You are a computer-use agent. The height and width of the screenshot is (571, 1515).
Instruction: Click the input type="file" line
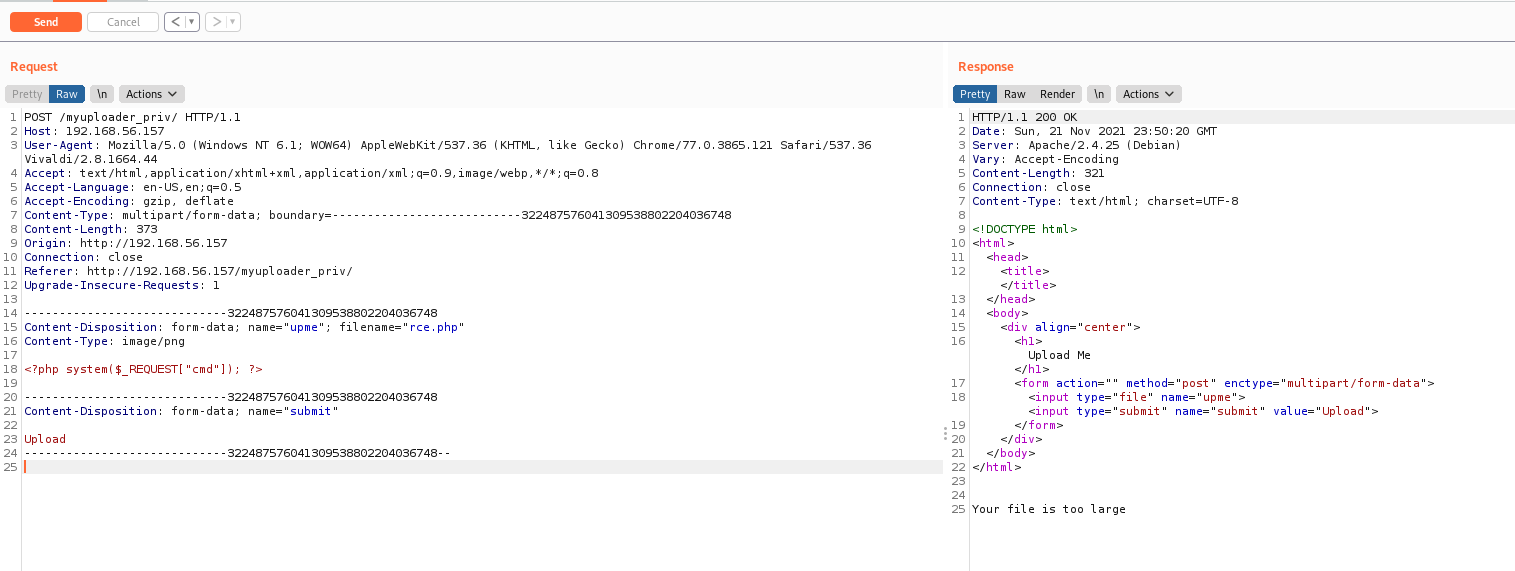1137,397
